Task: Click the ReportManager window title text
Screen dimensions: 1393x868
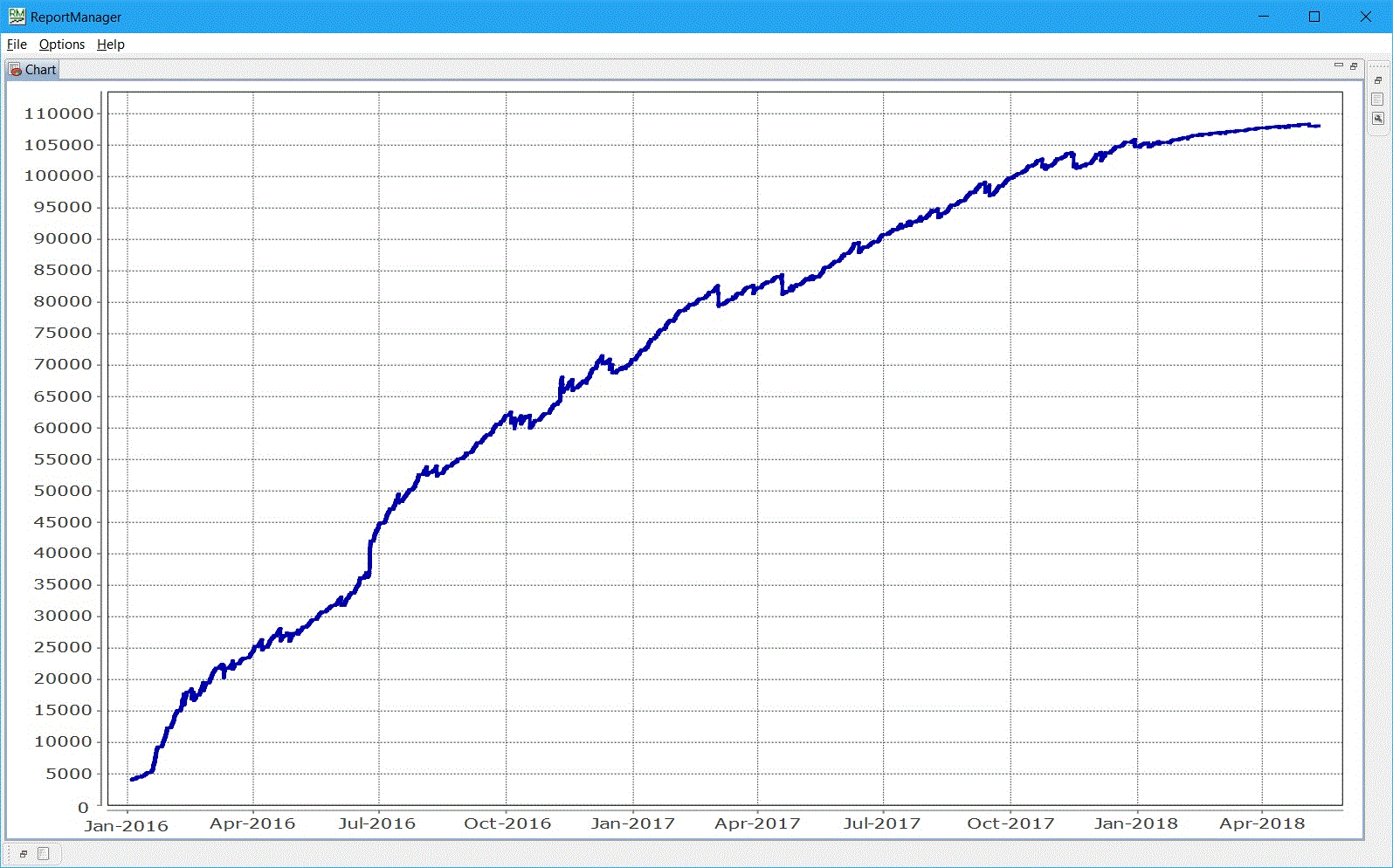Action: (x=76, y=17)
